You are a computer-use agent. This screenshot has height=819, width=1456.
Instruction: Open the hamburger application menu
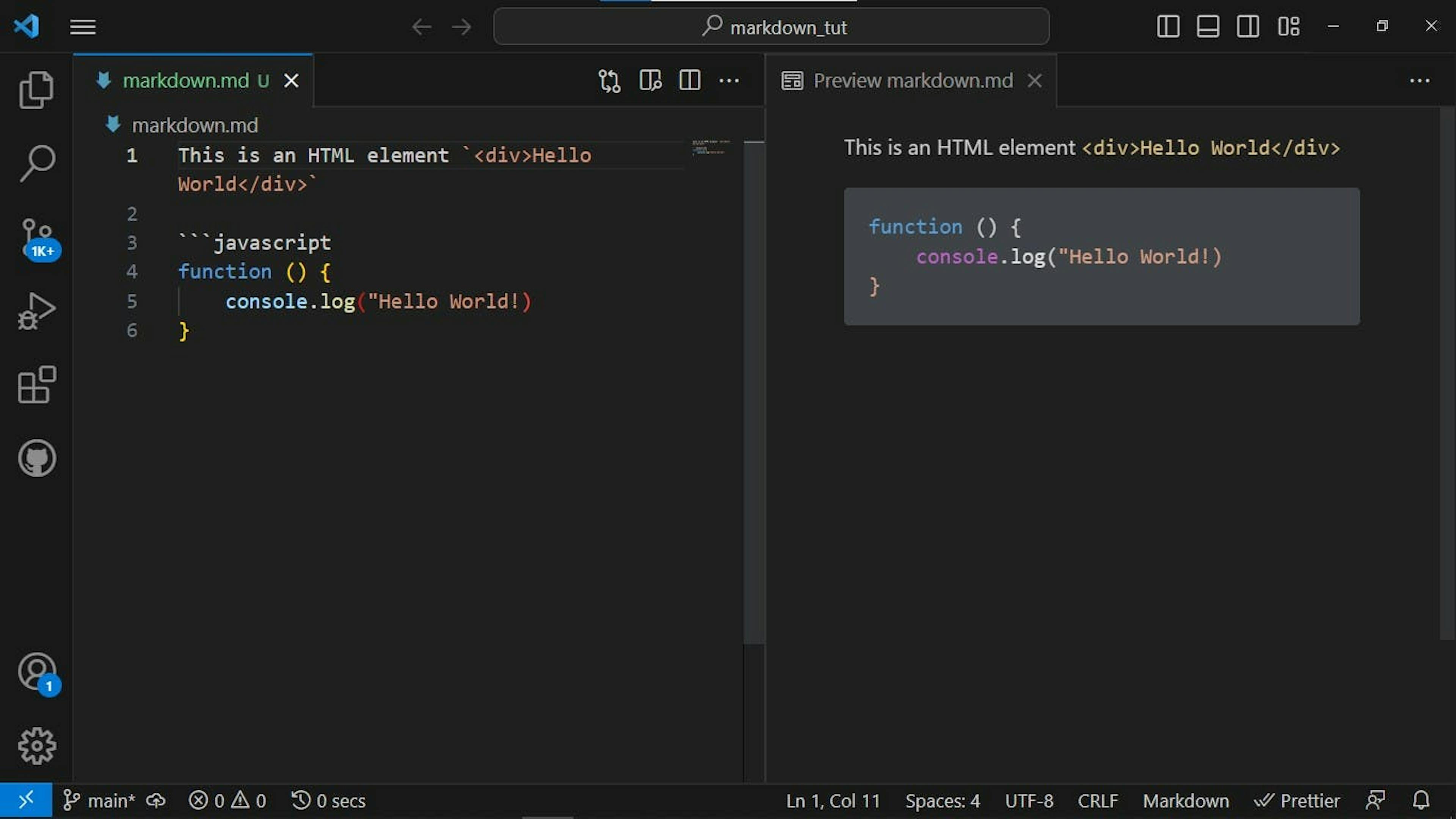[x=83, y=27]
